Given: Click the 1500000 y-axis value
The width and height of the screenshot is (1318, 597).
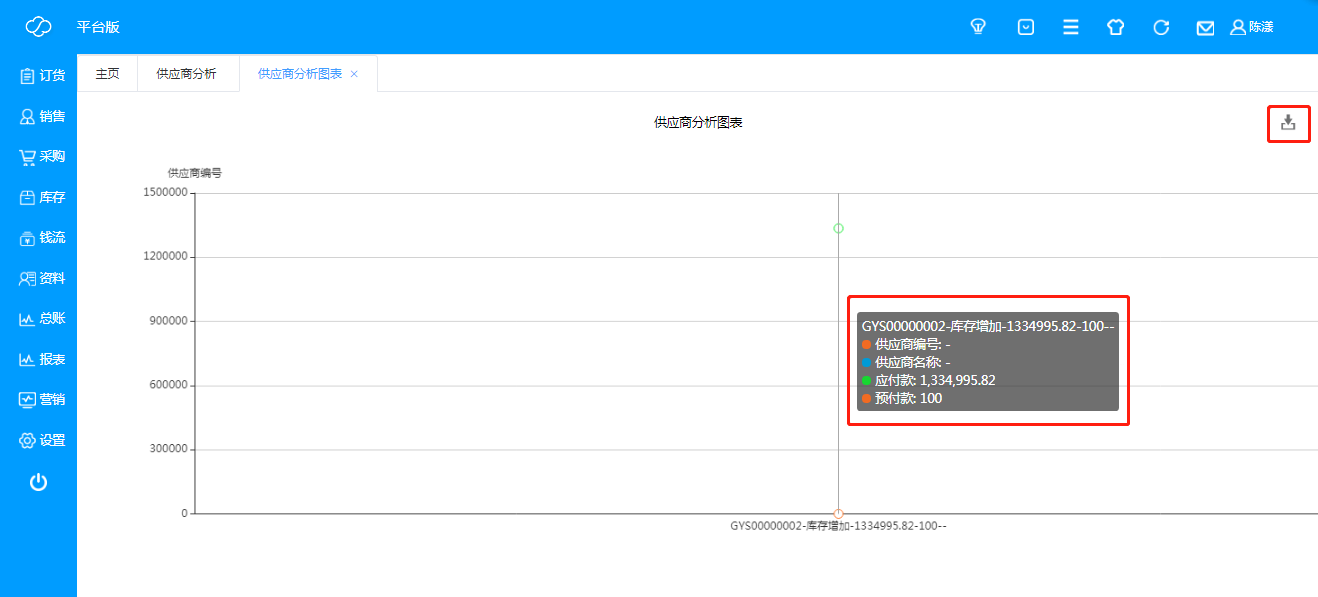Looking at the screenshot, I should pos(164,192).
